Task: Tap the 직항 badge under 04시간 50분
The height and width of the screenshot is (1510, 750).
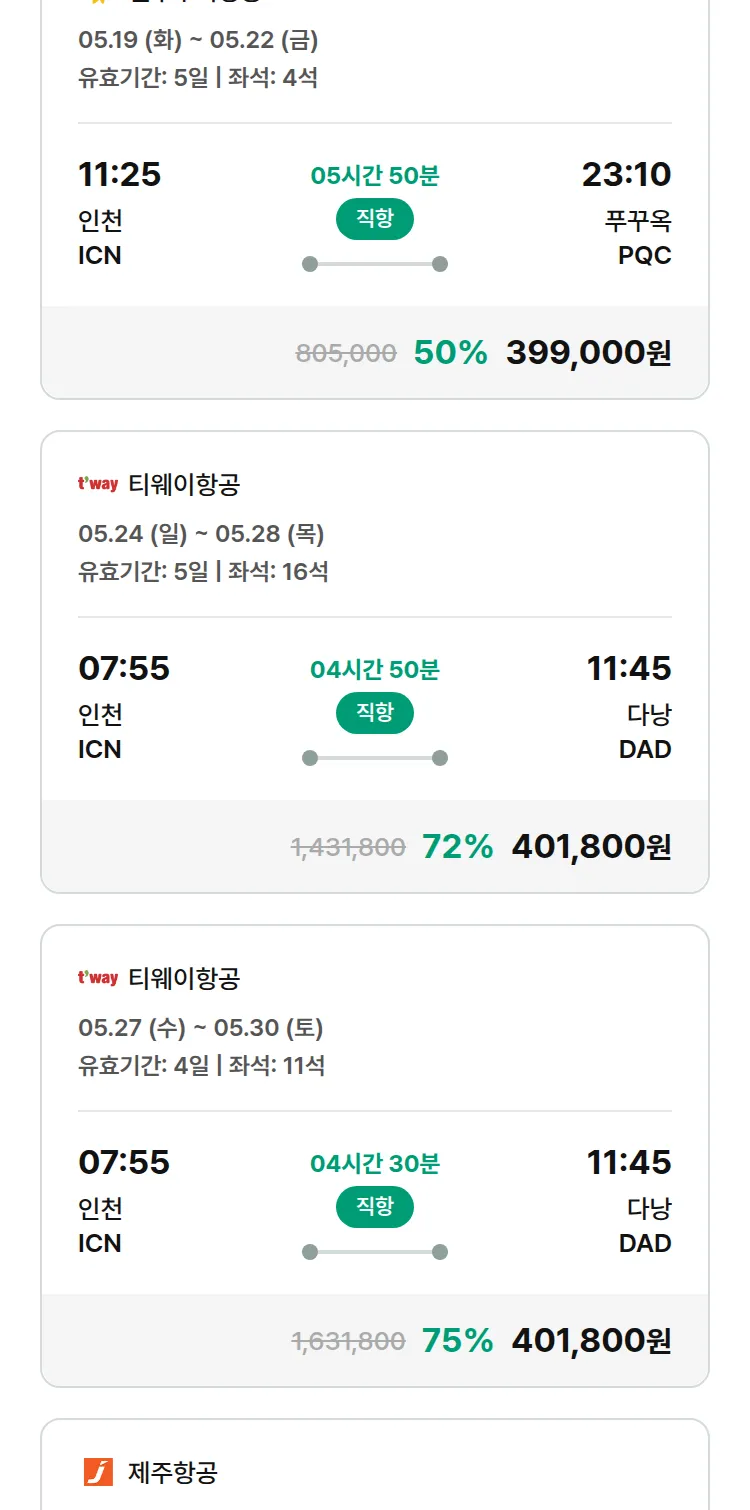Action: point(375,713)
